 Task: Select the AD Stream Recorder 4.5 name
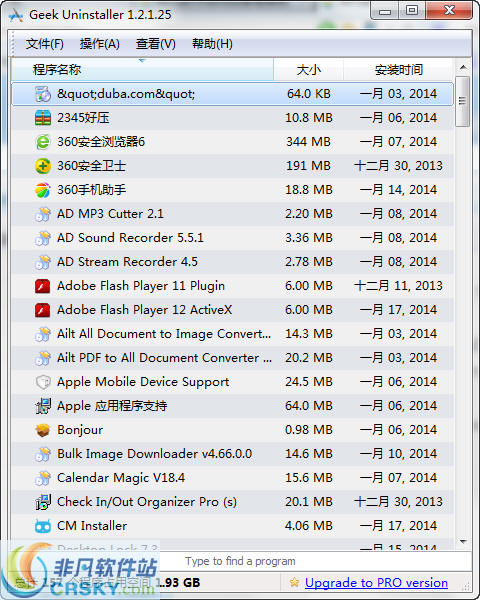tap(127, 262)
